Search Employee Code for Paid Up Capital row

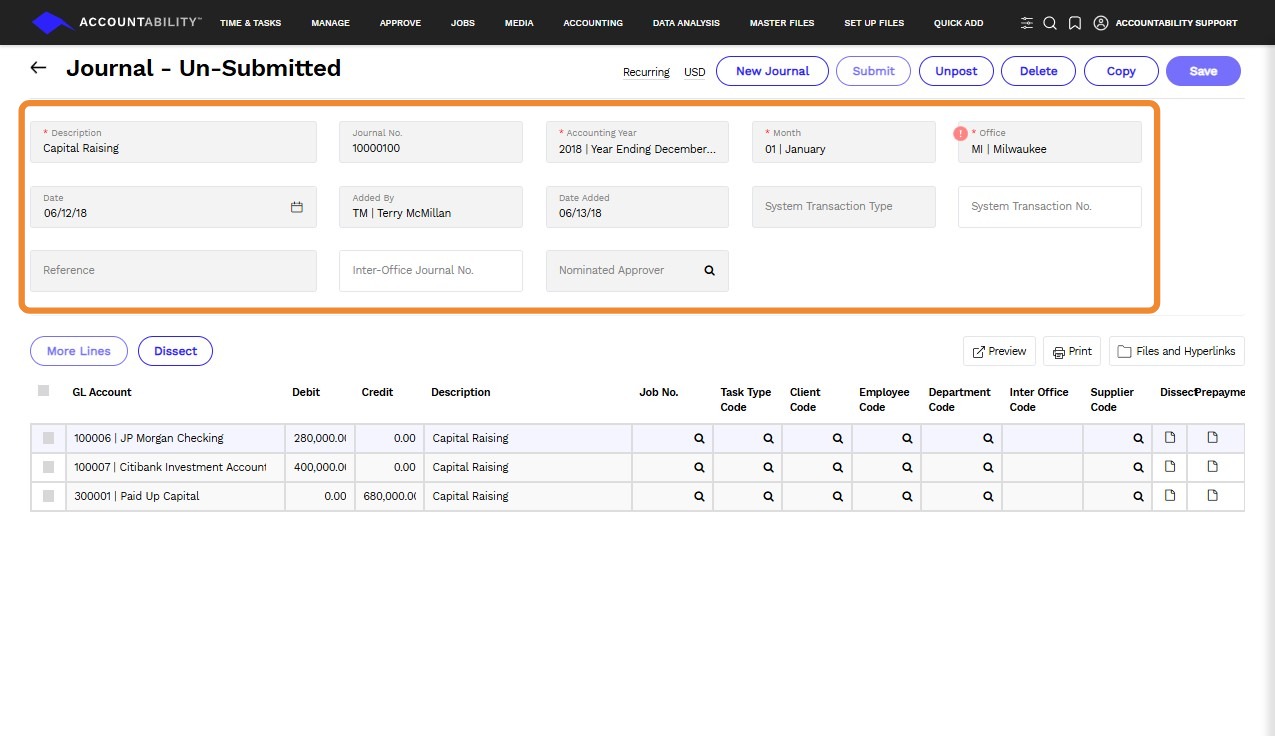[907, 496]
